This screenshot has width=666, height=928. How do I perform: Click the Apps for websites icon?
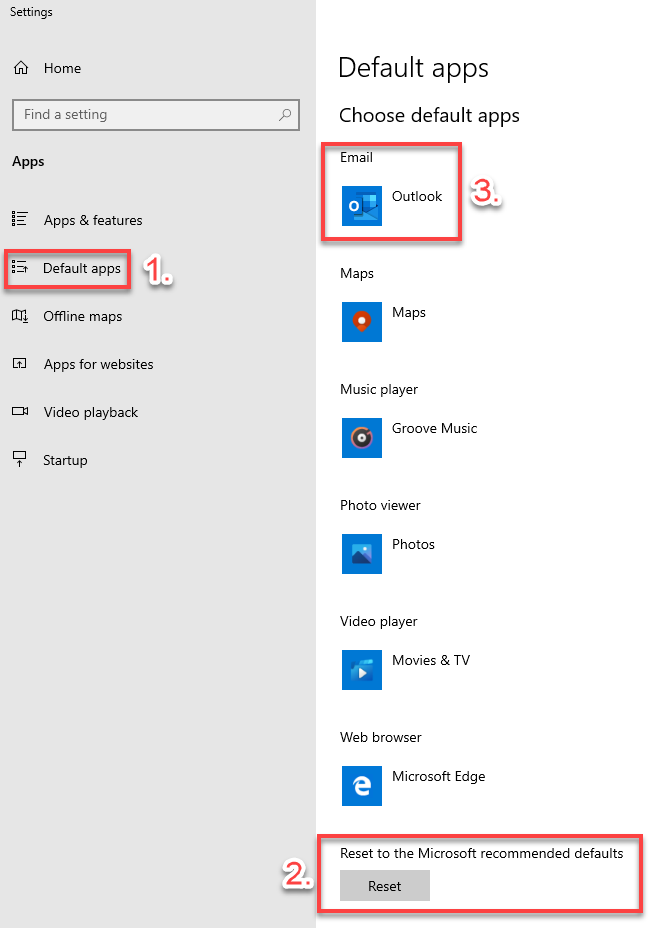20,363
